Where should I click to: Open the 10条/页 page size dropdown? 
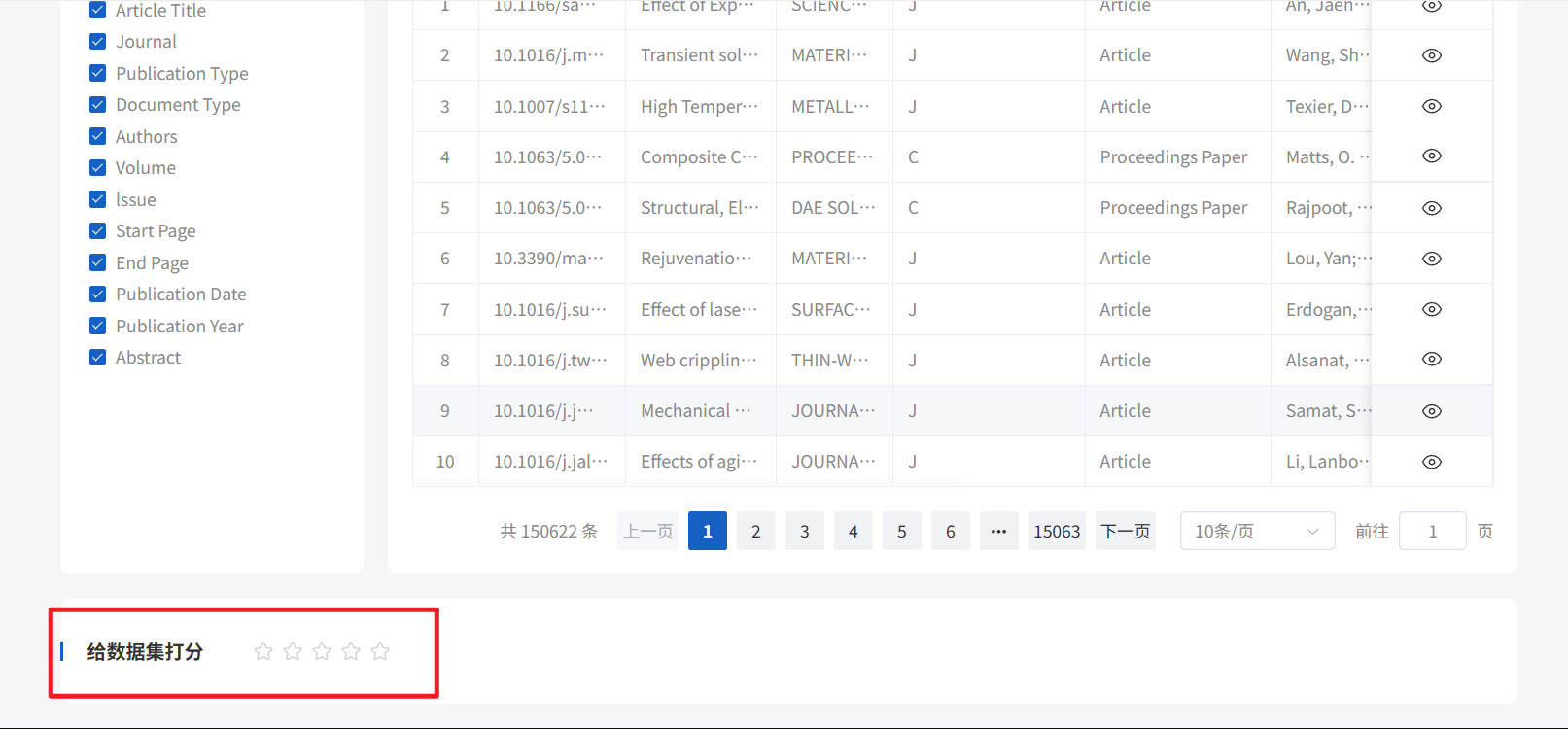tap(1256, 531)
